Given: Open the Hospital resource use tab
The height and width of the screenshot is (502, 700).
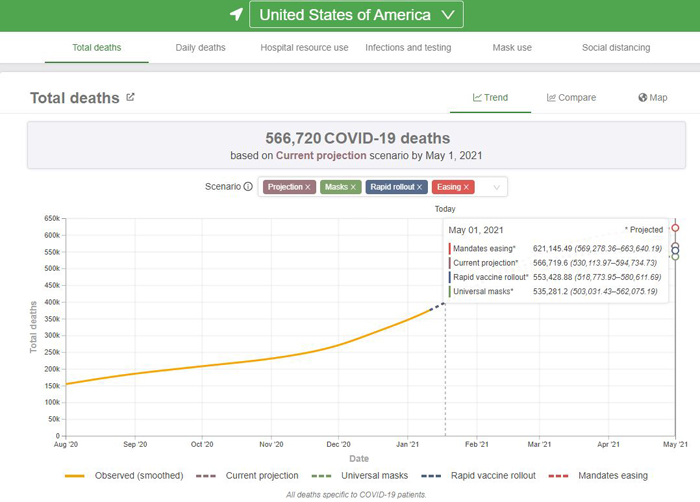Looking at the screenshot, I should 304,47.
